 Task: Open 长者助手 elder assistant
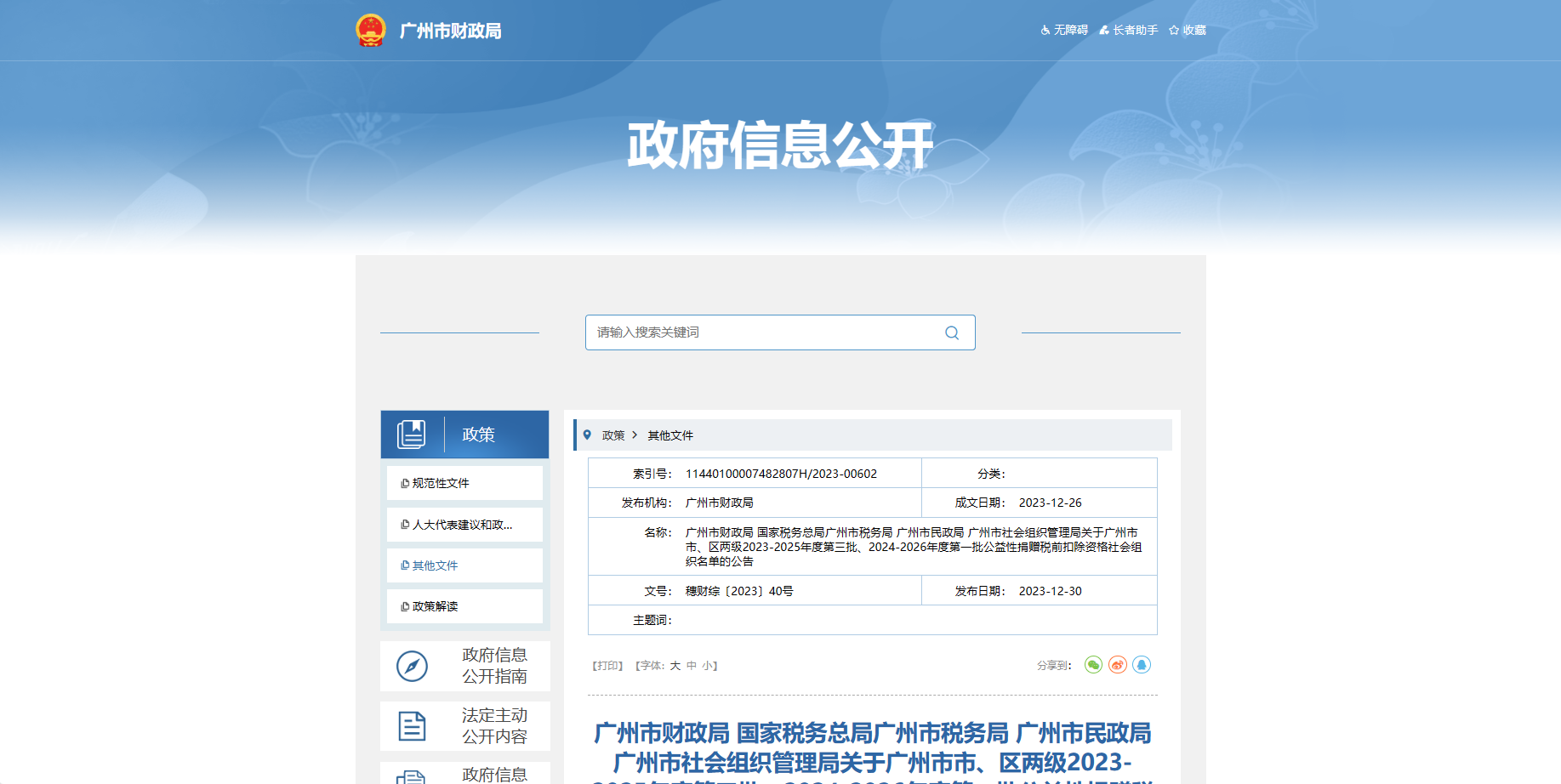click(x=1129, y=30)
